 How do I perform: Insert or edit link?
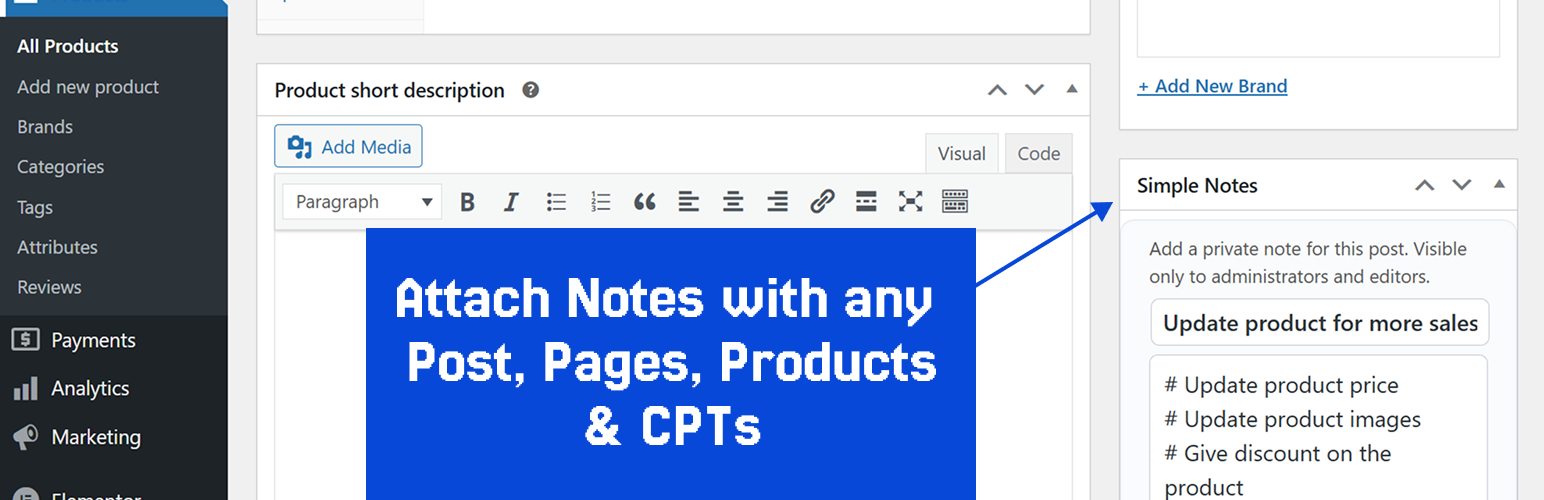tap(822, 202)
